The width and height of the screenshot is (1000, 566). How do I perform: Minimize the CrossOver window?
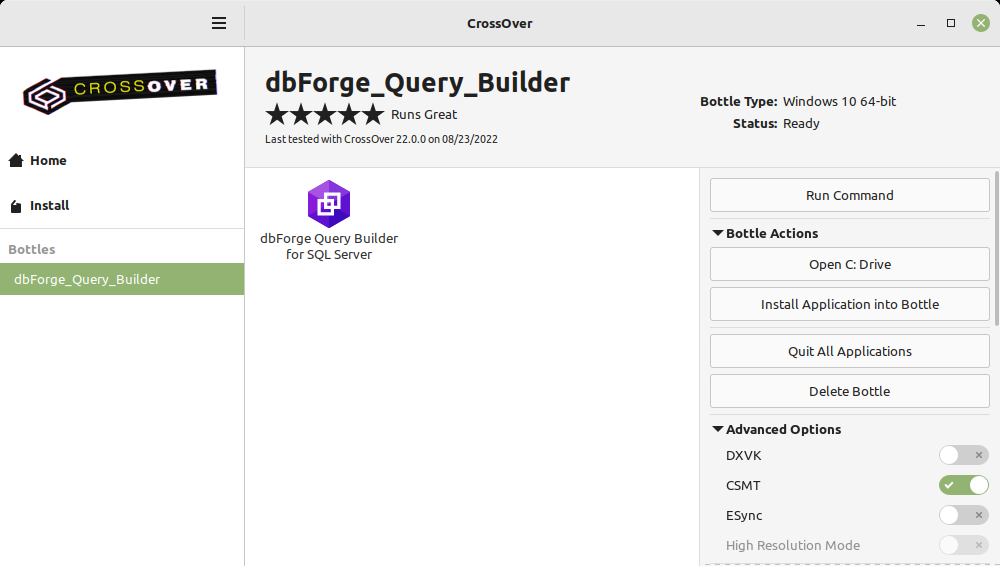click(921, 24)
